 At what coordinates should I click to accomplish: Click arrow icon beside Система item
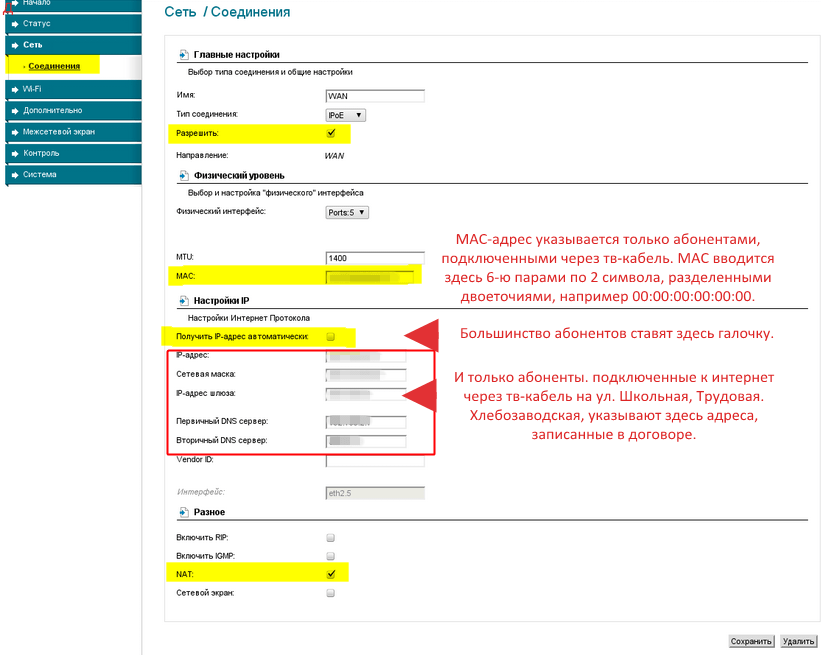pos(14,175)
